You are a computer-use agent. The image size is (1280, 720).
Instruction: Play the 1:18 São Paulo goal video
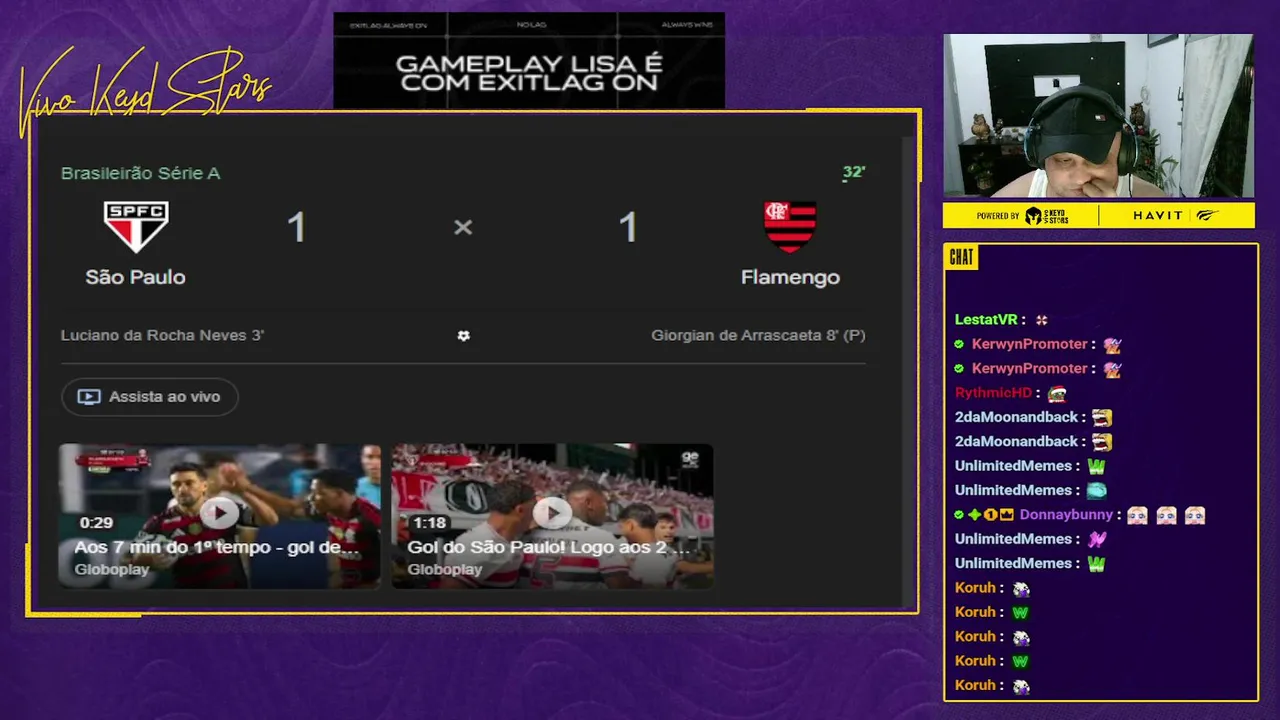[x=552, y=514]
